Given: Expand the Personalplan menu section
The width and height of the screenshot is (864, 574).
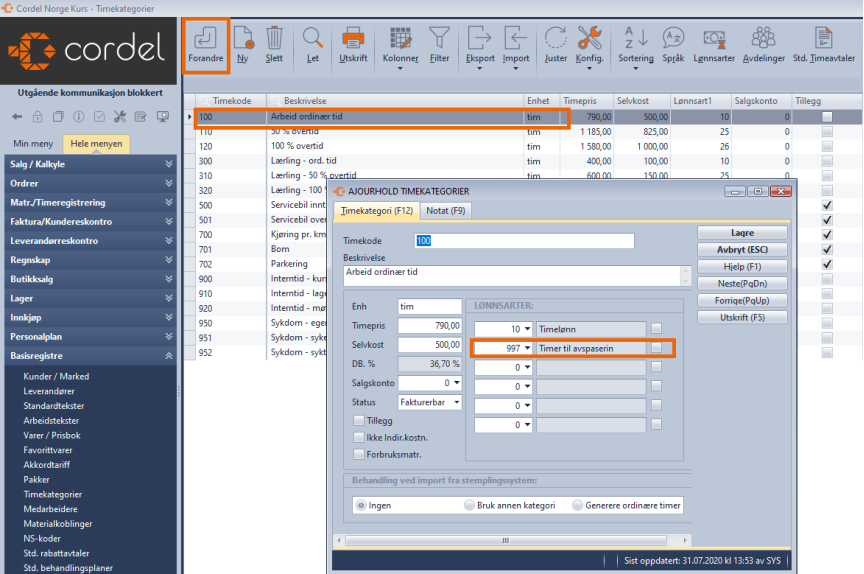Looking at the screenshot, I should [x=90, y=337].
